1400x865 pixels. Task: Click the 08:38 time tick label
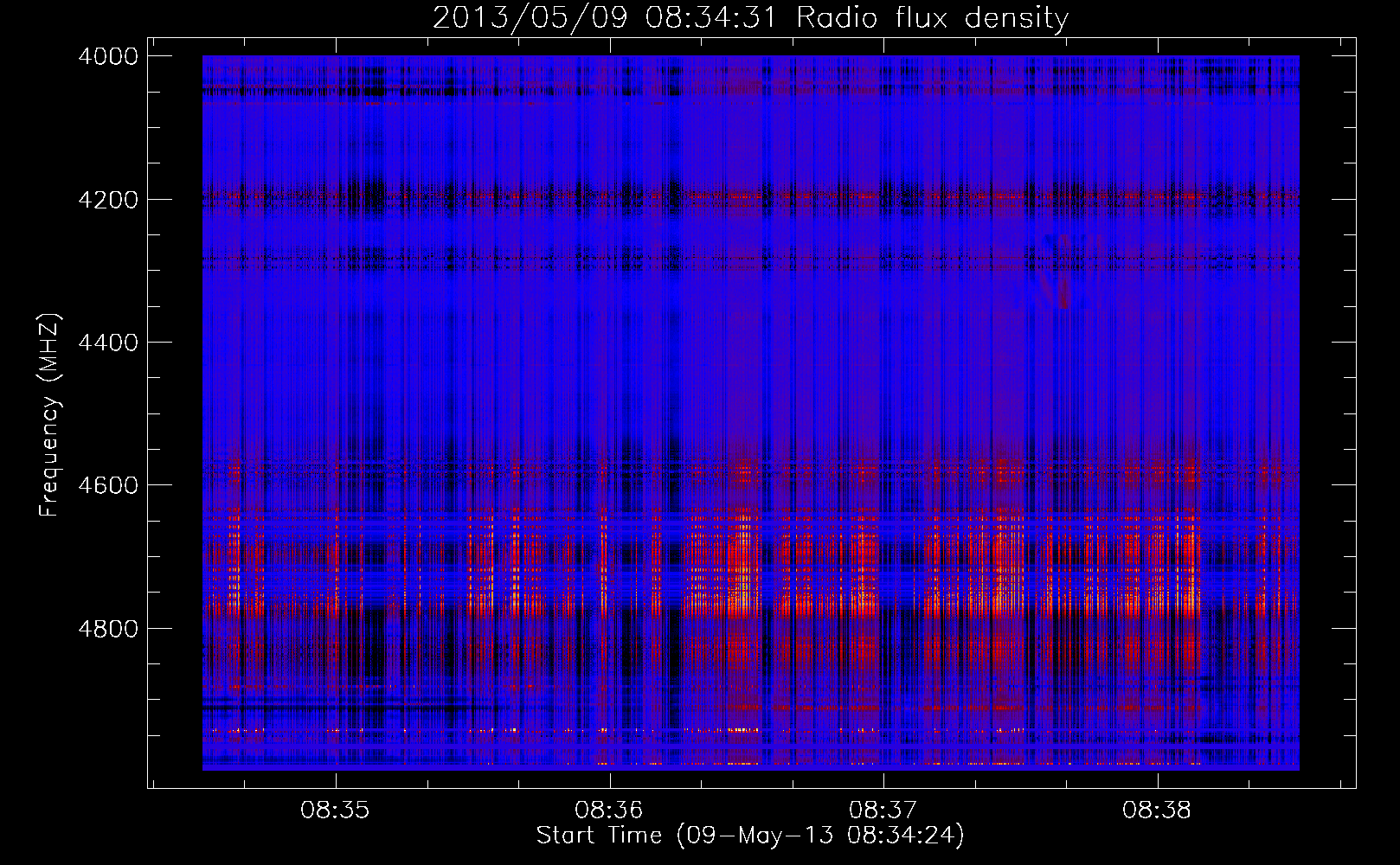click(x=1157, y=811)
